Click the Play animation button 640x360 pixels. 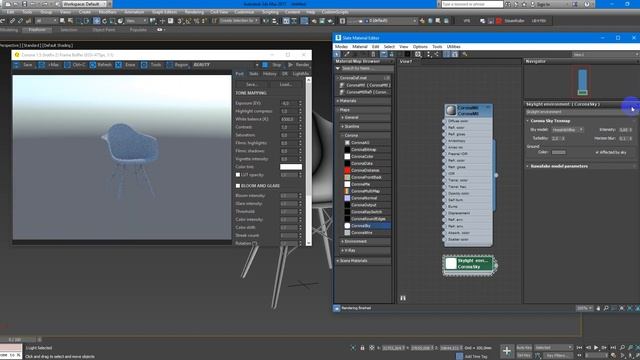click(x=596, y=347)
